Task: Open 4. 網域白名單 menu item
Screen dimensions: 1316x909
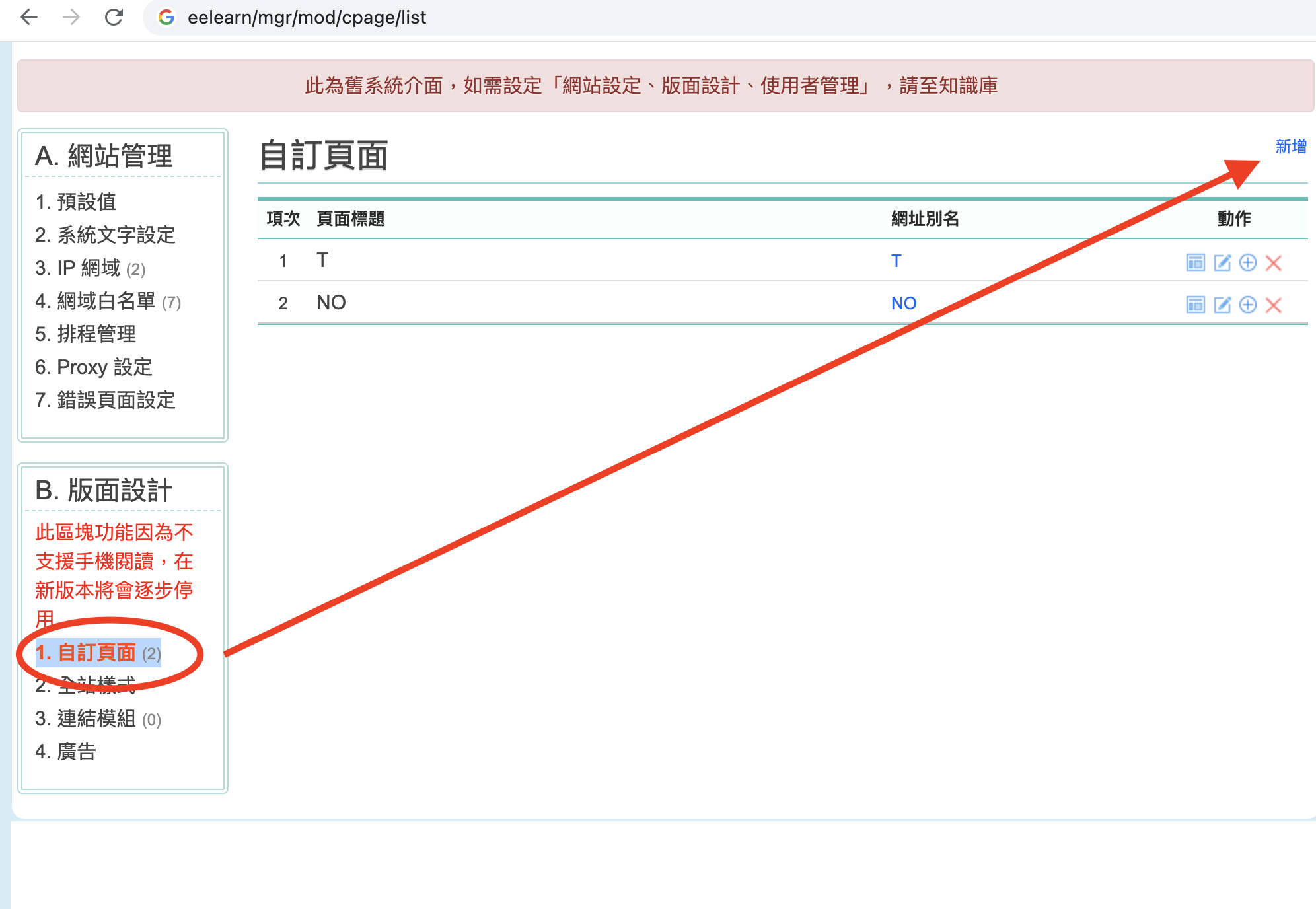Action: click(108, 301)
